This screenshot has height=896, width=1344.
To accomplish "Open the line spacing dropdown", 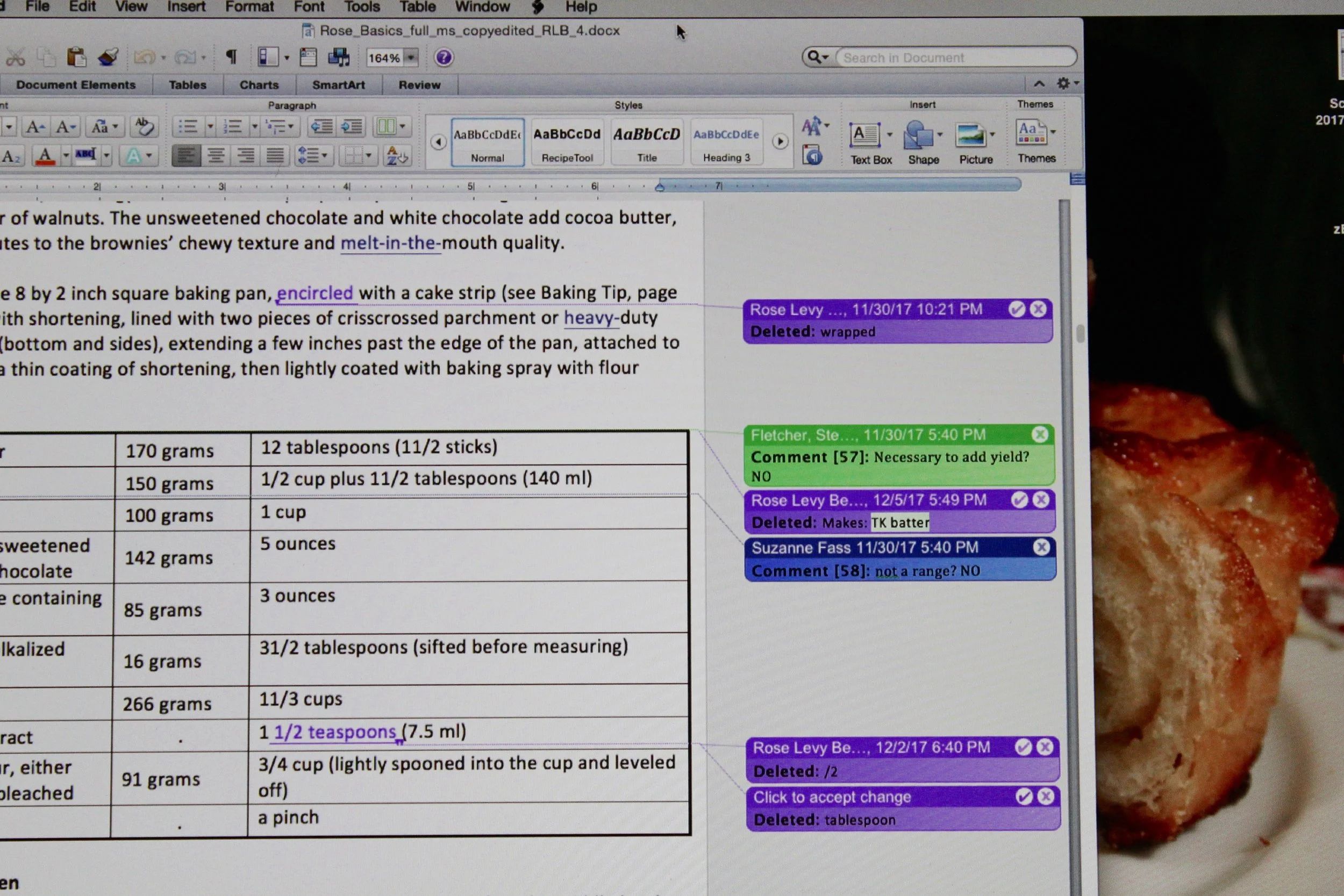I will pos(324,155).
